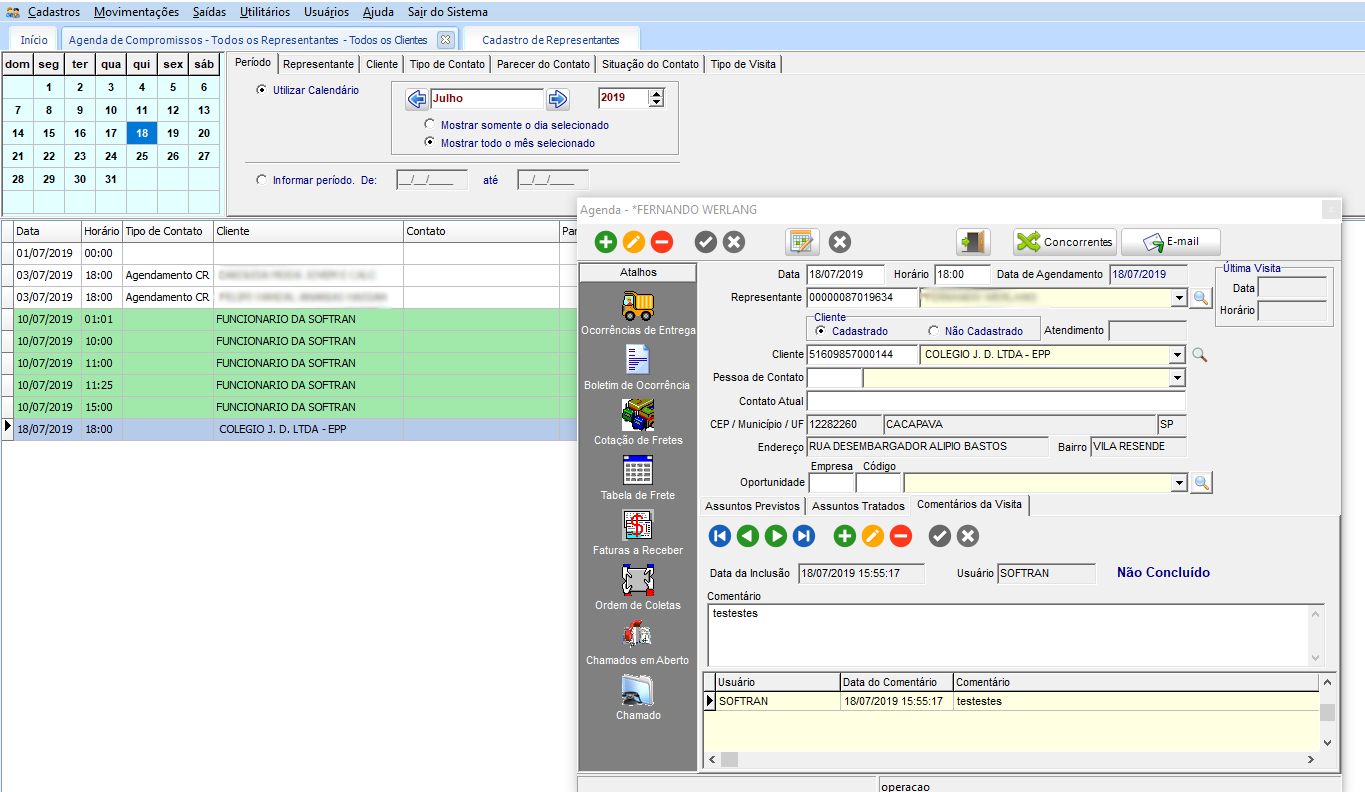The image size is (1365, 792).
Task: Switch to Assuntos Tratados tab
Action: pyautogui.click(x=858, y=506)
